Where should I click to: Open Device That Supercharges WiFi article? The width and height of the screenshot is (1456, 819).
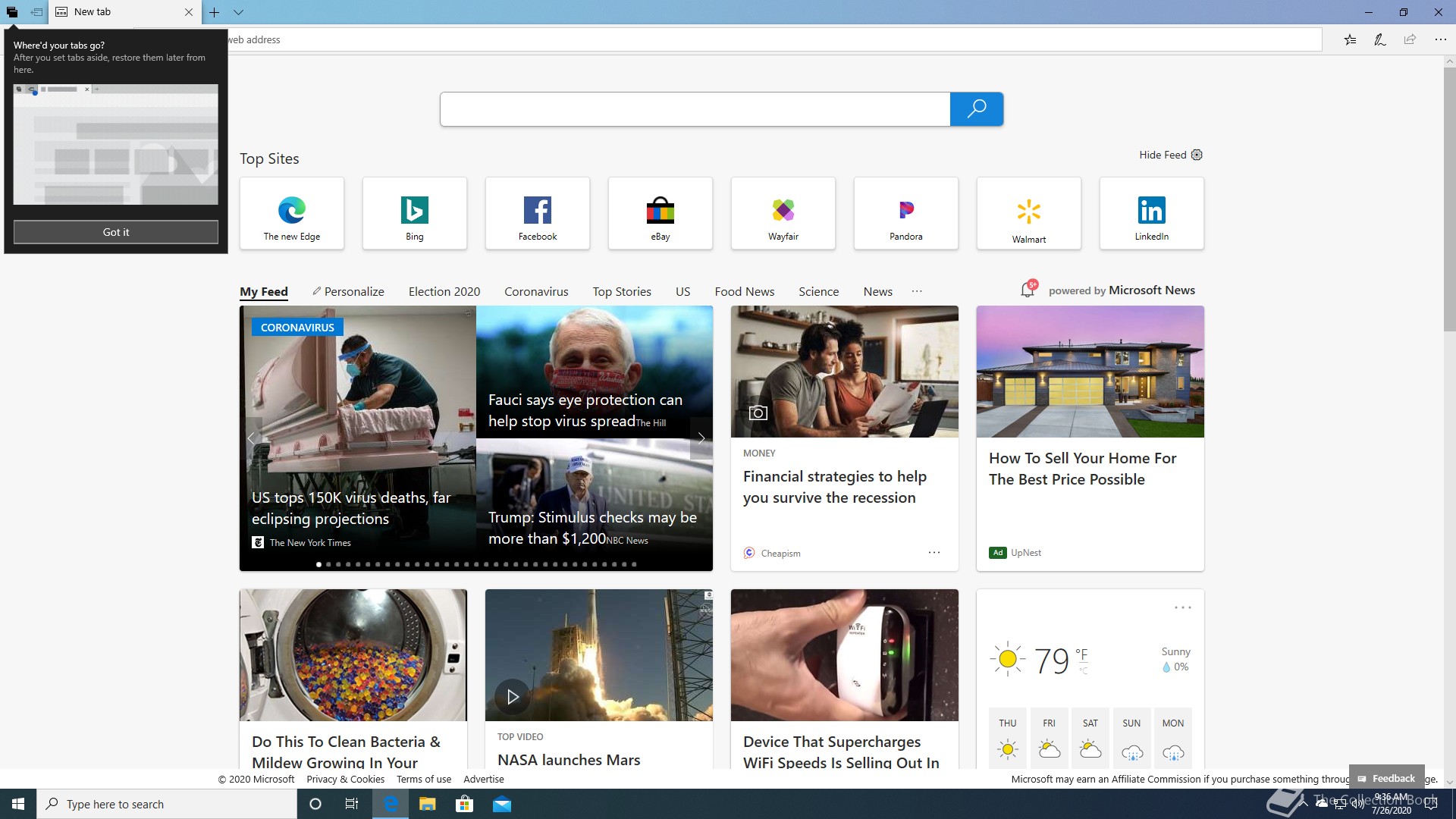[x=841, y=752]
